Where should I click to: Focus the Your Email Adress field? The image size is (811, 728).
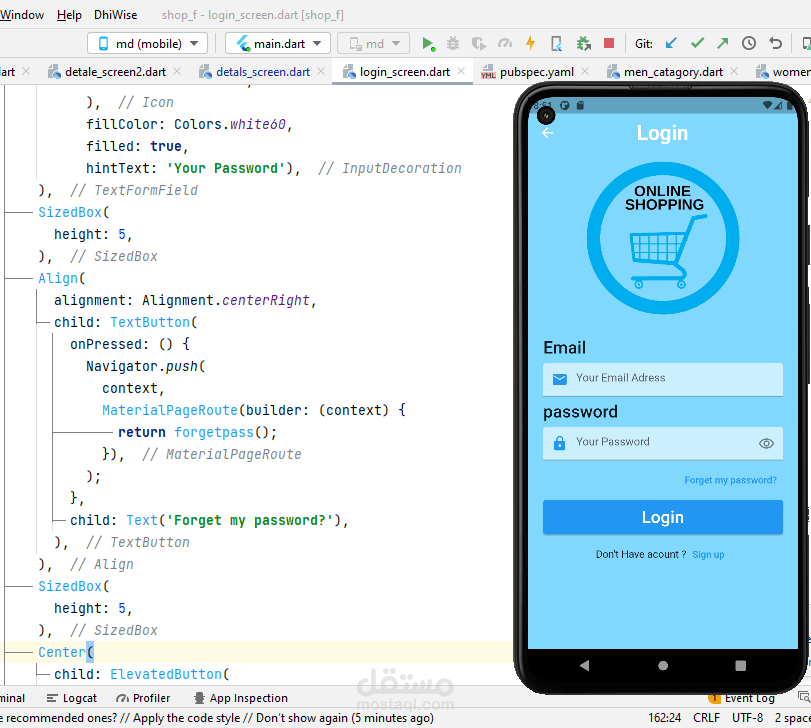[x=663, y=379]
